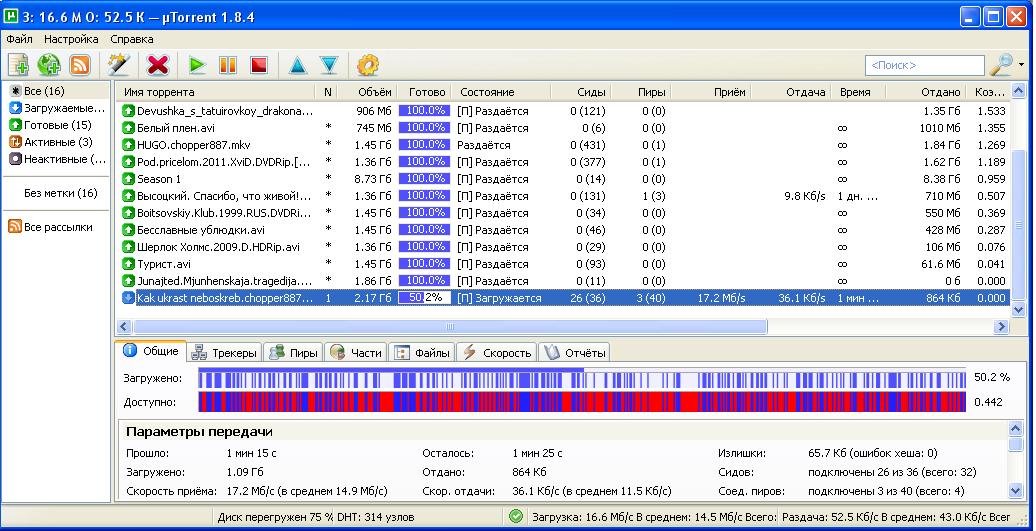Sort by Состояние column header

point(502,92)
